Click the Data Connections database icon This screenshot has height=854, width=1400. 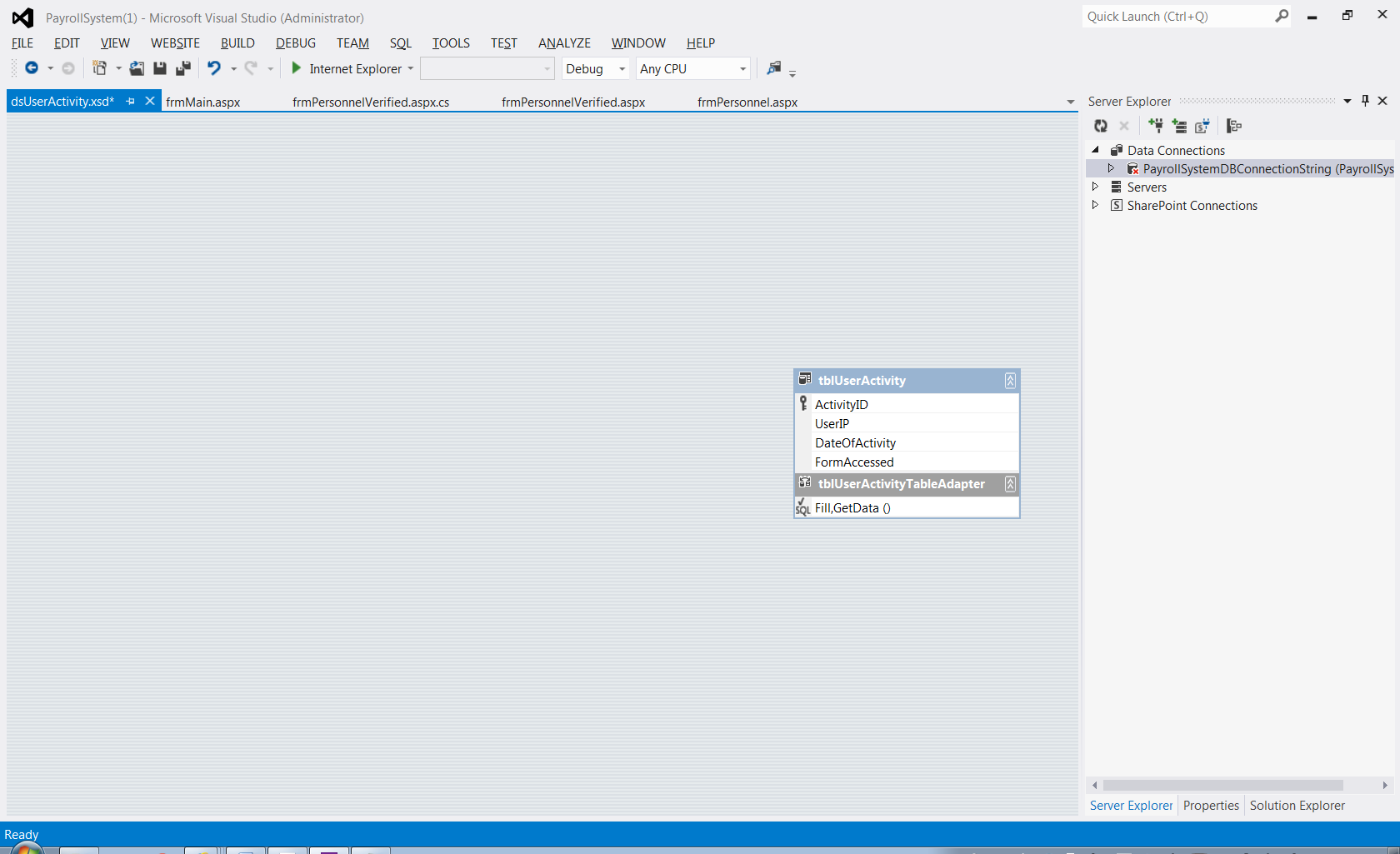point(1117,150)
